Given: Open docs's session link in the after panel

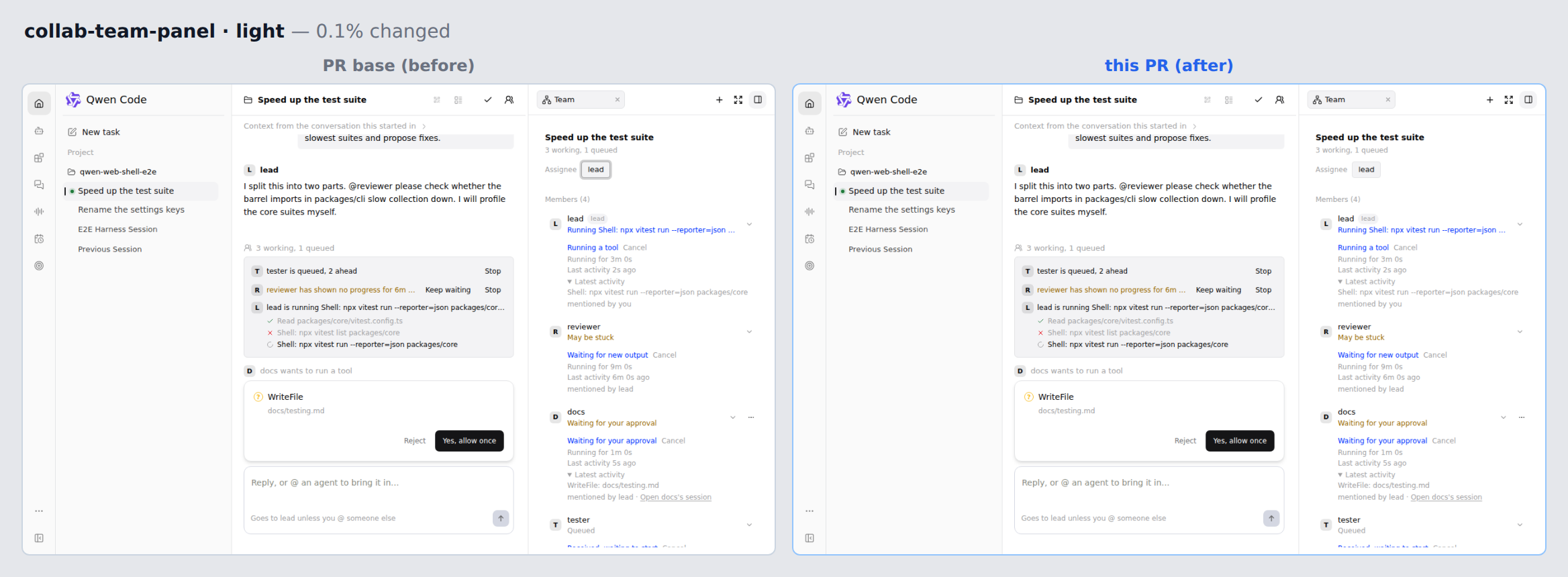Looking at the screenshot, I should 1446,497.
